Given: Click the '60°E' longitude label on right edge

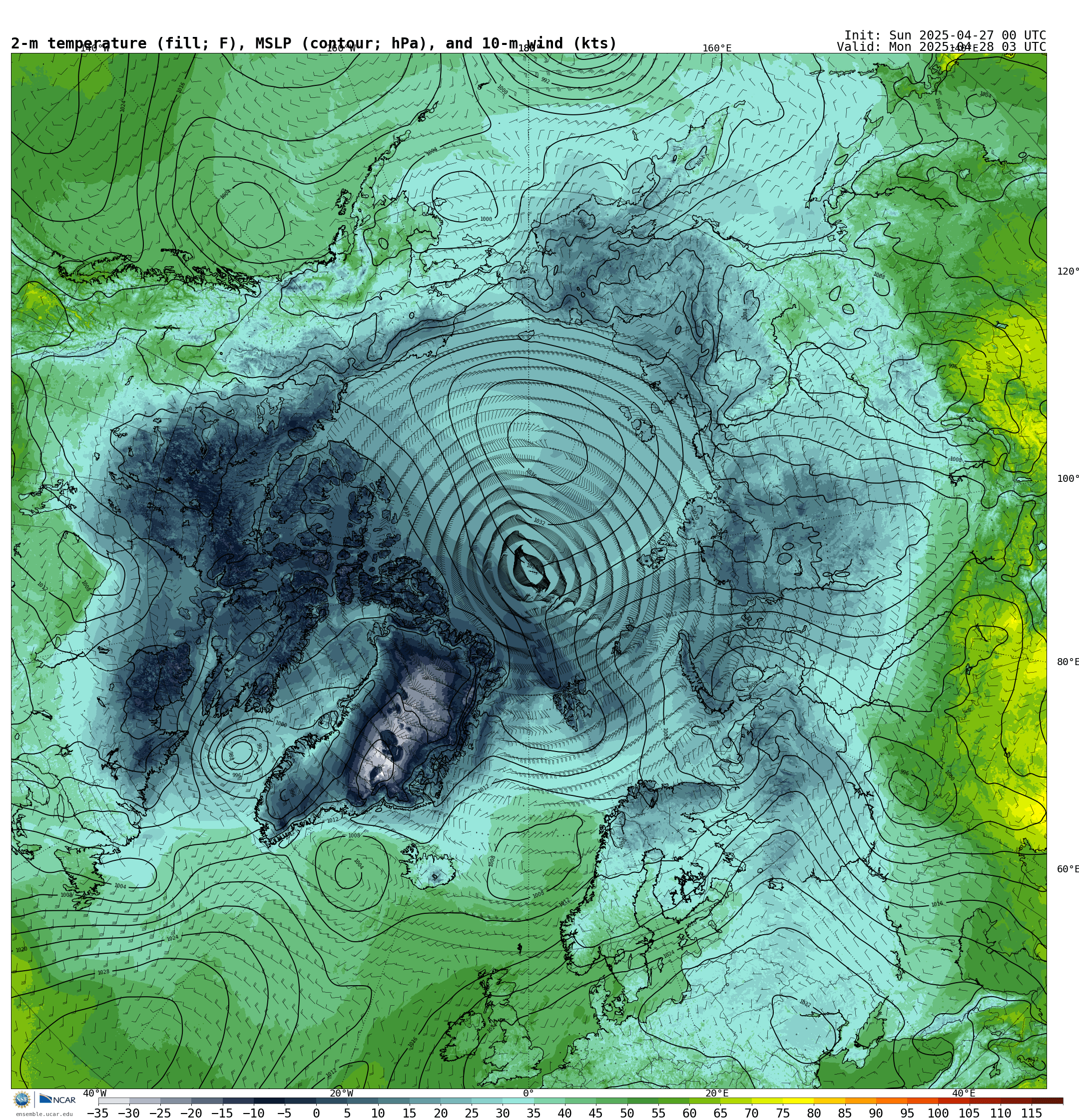Looking at the screenshot, I should tap(1068, 869).
